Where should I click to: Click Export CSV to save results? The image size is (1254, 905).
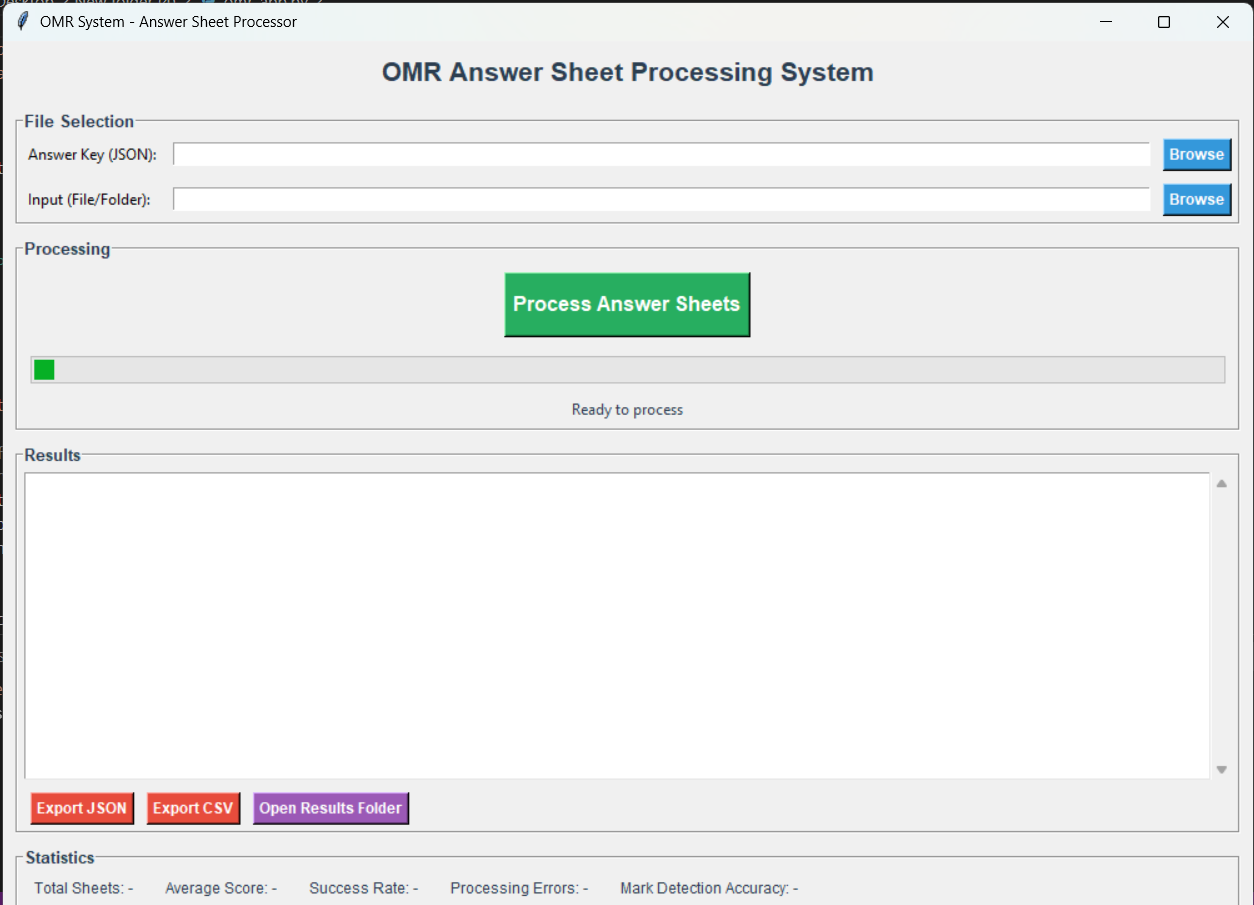[193, 808]
